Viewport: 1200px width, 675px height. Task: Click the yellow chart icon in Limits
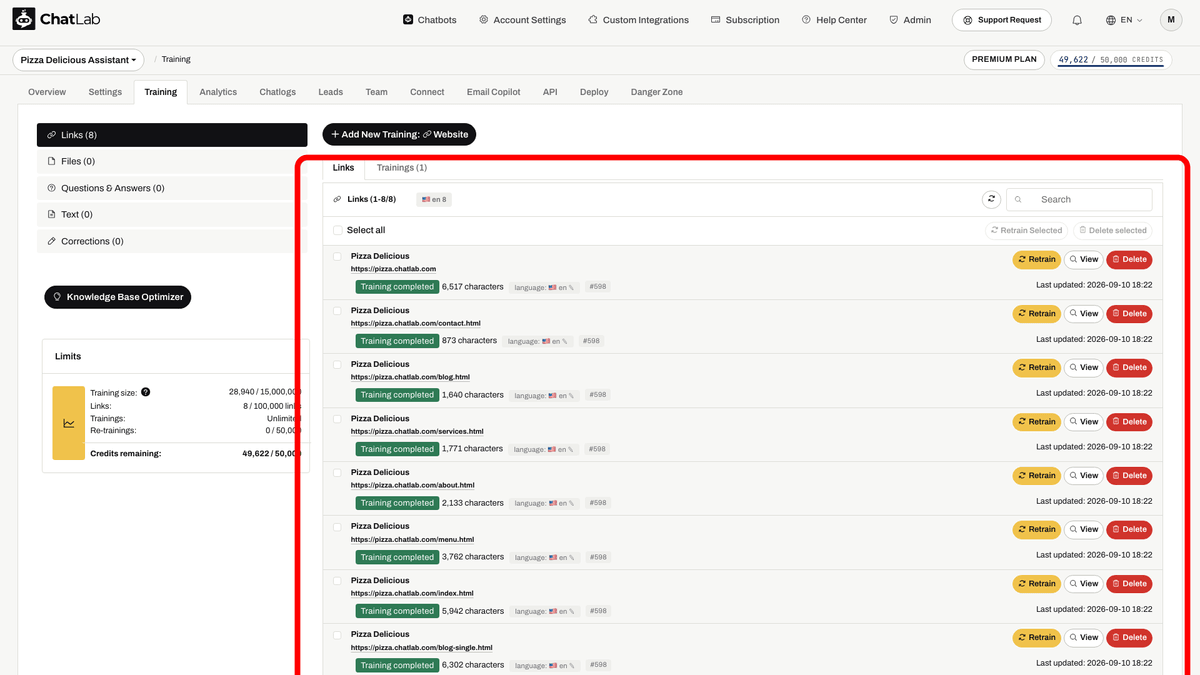(69, 423)
